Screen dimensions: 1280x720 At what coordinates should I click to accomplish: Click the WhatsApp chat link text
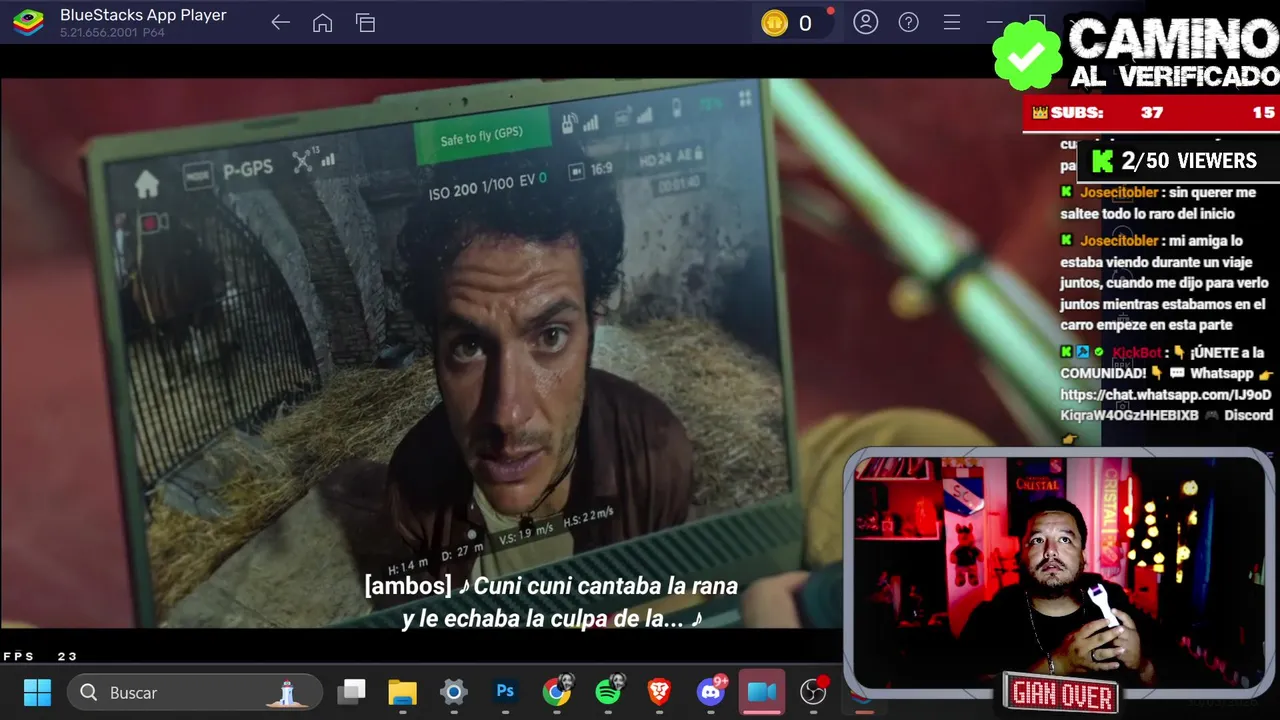1166,405
